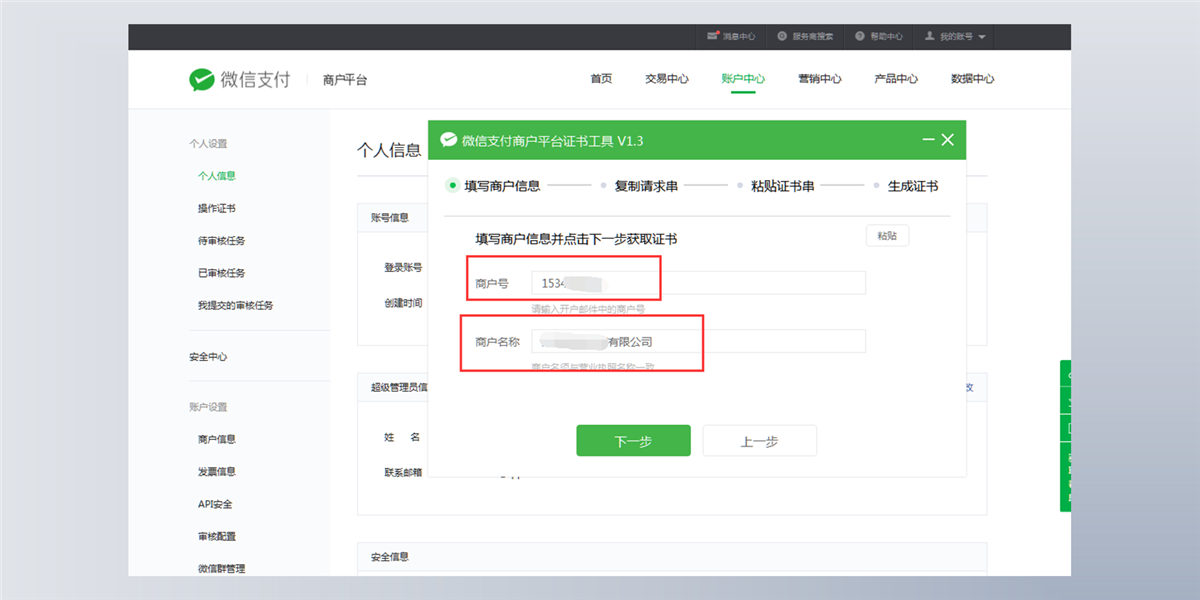Switch to 产品中心 tab

coord(896,79)
